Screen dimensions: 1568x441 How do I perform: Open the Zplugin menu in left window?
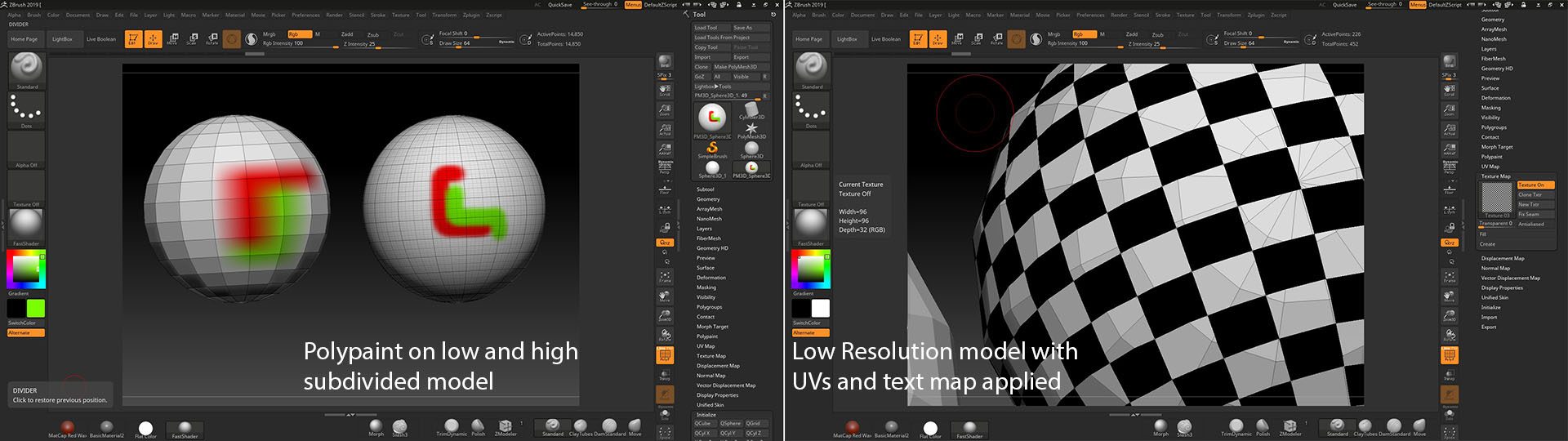[x=471, y=15]
